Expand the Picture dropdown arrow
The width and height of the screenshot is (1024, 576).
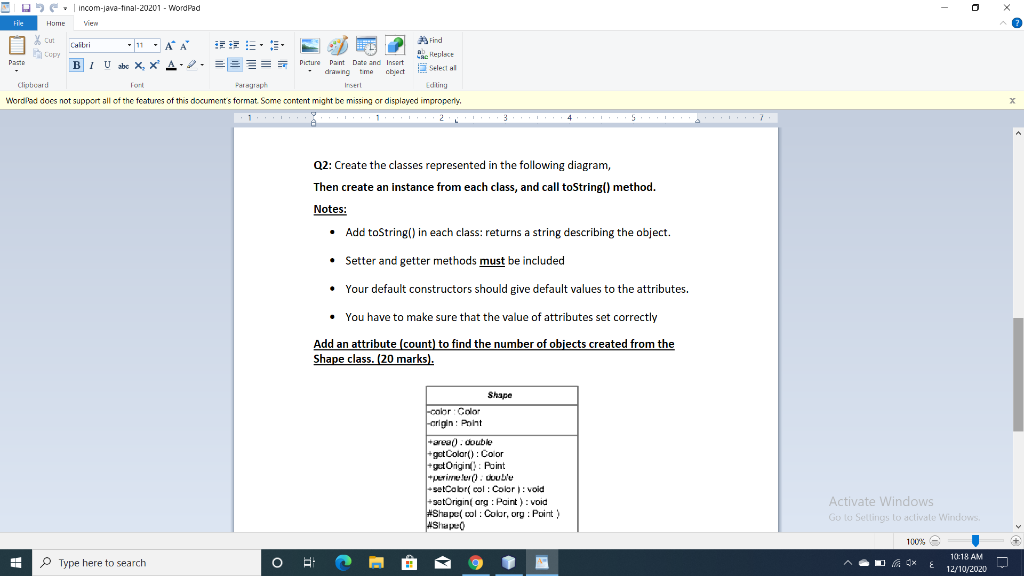tap(310, 71)
